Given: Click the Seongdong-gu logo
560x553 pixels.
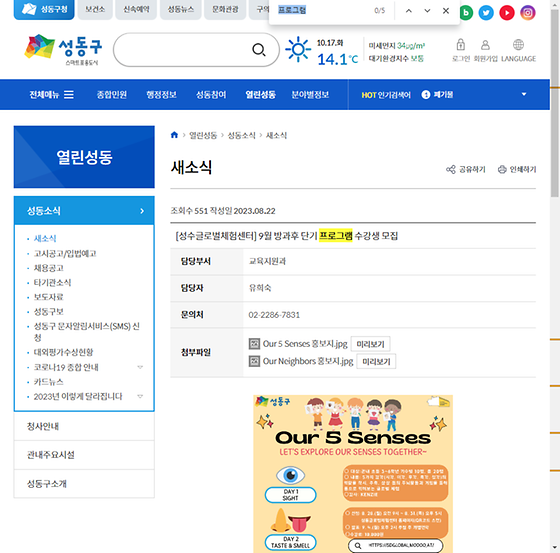Looking at the screenshot, I should tap(63, 49).
